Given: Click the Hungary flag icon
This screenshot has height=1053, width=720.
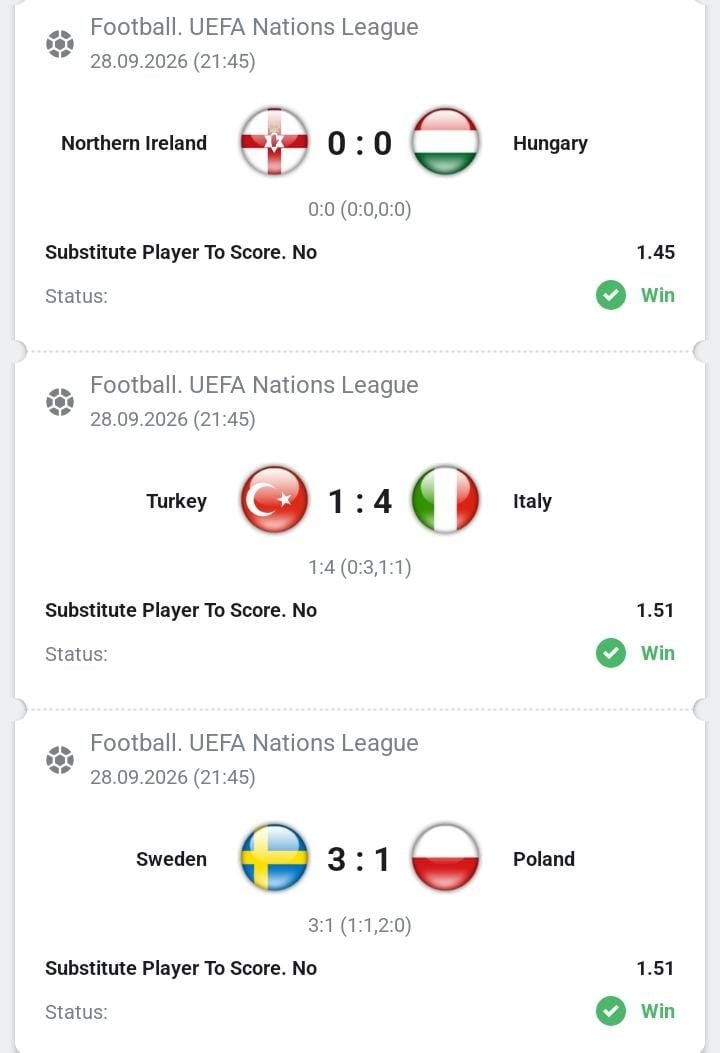Looking at the screenshot, I should [x=445, y=142].
